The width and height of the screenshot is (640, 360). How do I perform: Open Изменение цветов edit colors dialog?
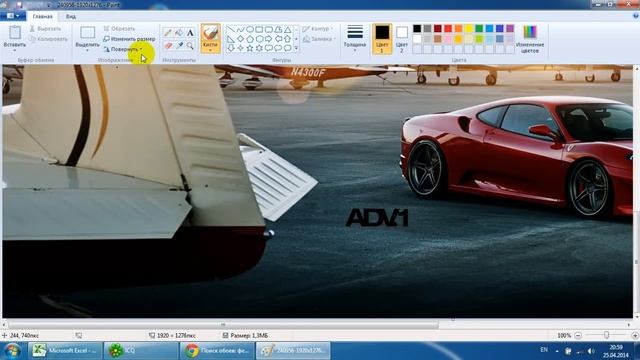(x=530, y=39)
